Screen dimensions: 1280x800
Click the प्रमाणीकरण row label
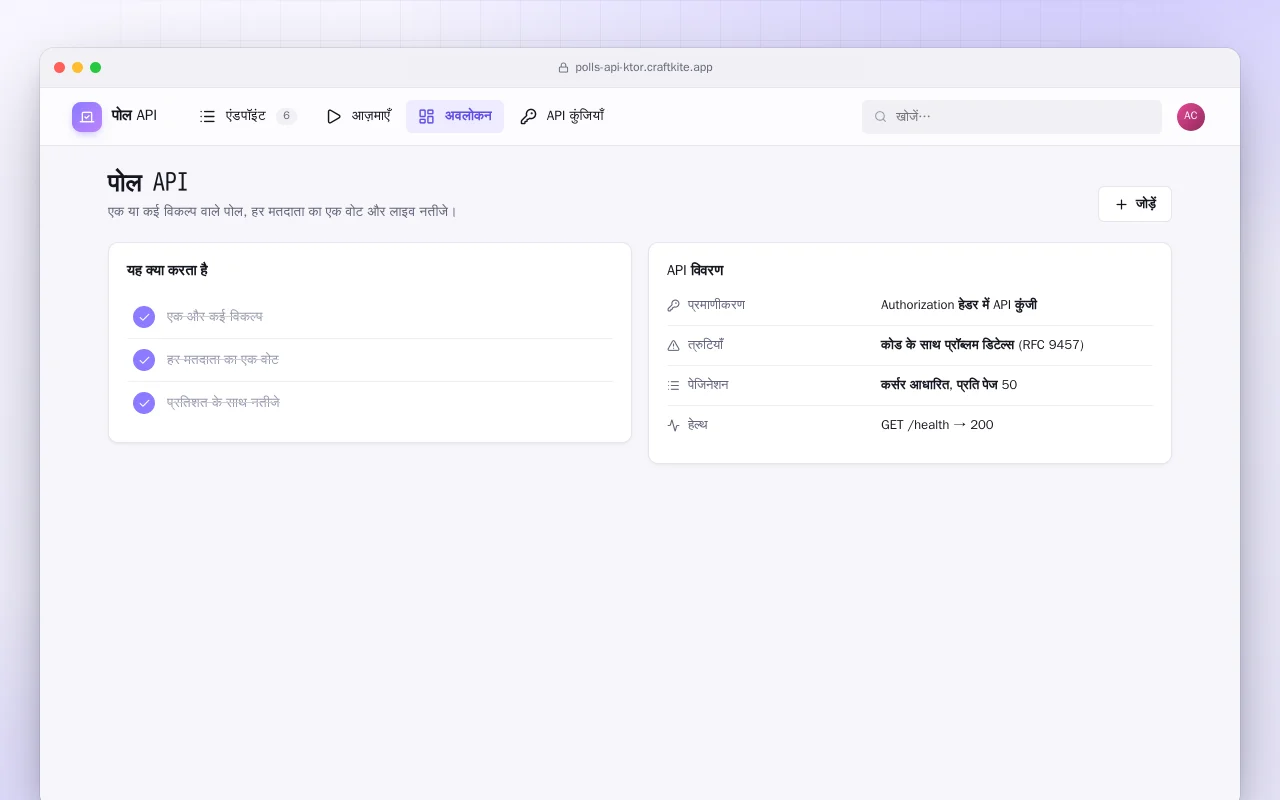(x=716, y=305)
